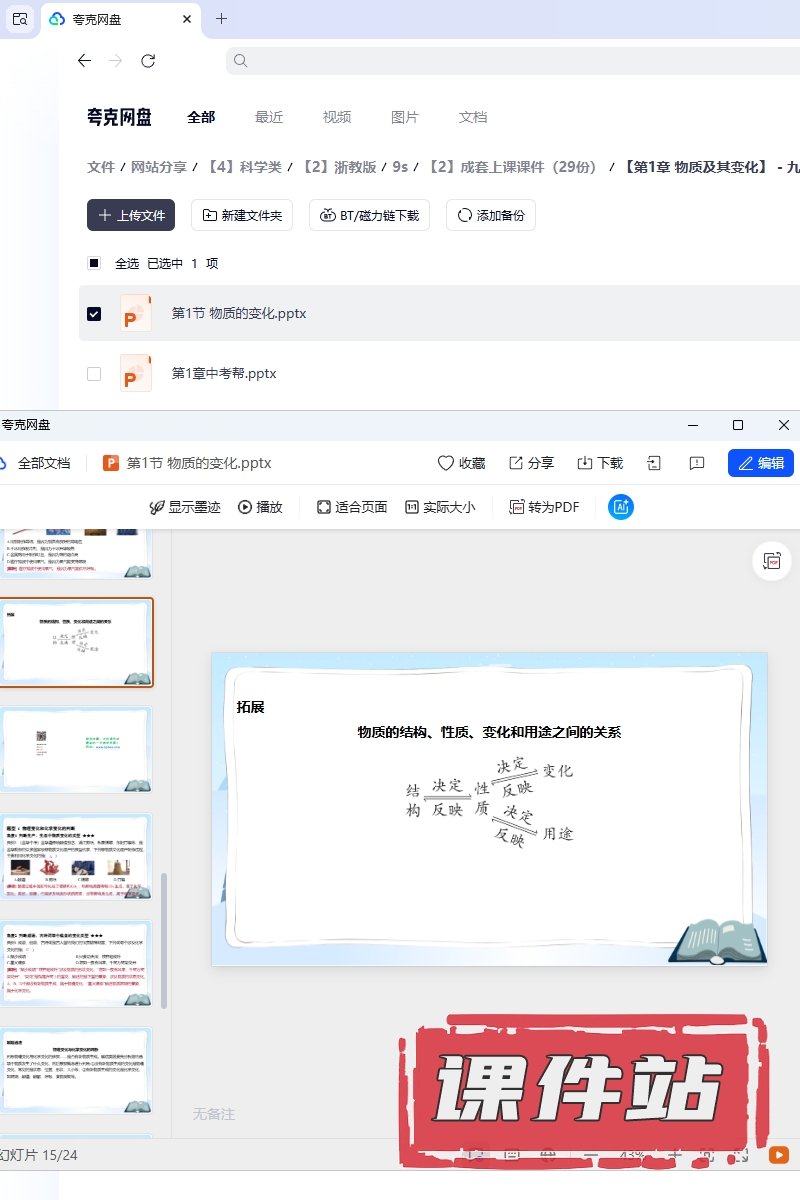Viewport: 800px width, 1200px height.
Task: Click the AI assistant icon in viewer toolbar
Action: (620, 507)
